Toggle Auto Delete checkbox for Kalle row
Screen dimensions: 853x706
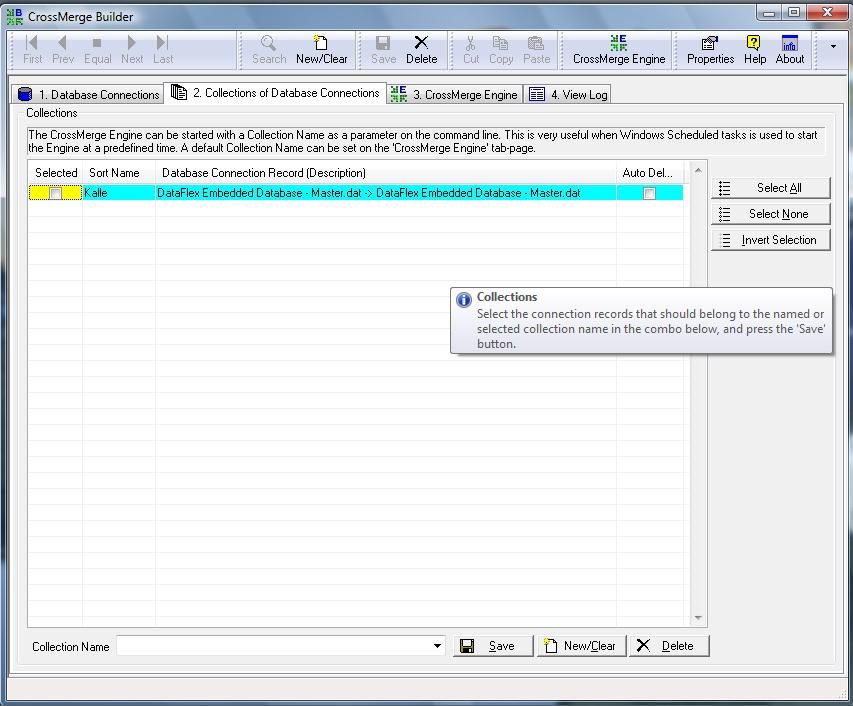[649, 193]
